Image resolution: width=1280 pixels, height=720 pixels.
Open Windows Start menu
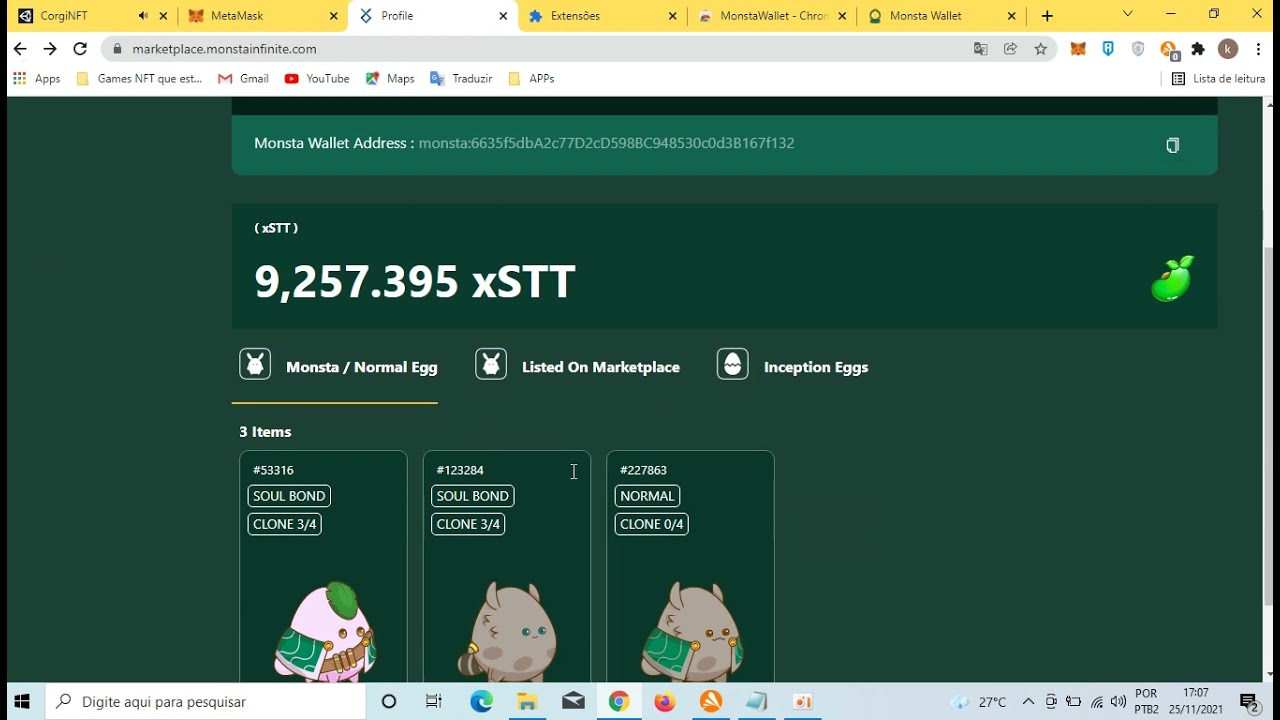(22, 702)
